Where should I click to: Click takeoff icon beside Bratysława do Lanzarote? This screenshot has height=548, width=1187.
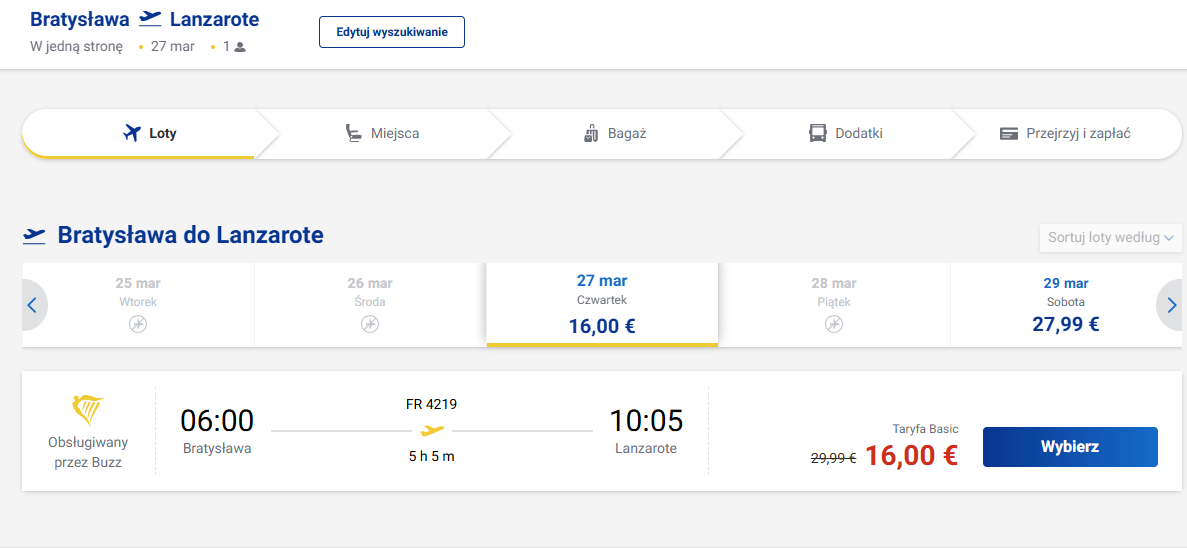[x=34, y=235]
